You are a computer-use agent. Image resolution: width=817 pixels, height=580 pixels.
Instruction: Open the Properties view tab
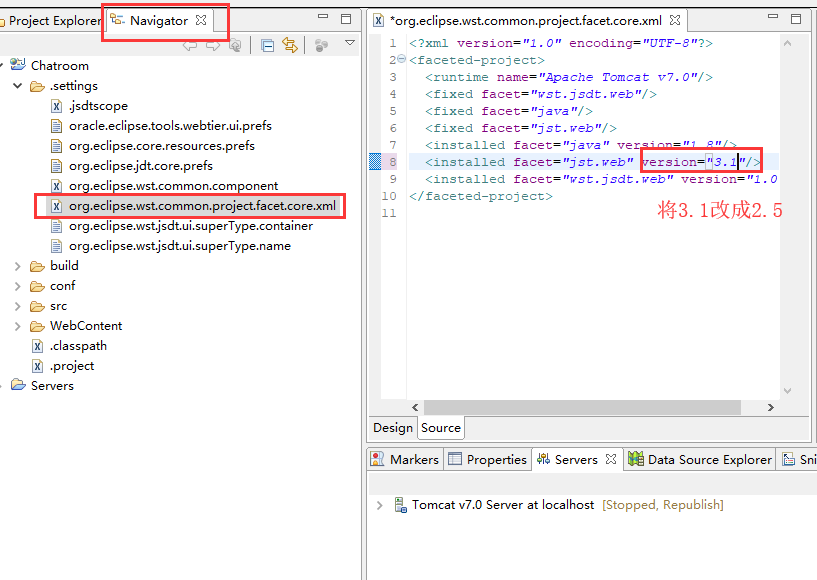click(488, 460)
